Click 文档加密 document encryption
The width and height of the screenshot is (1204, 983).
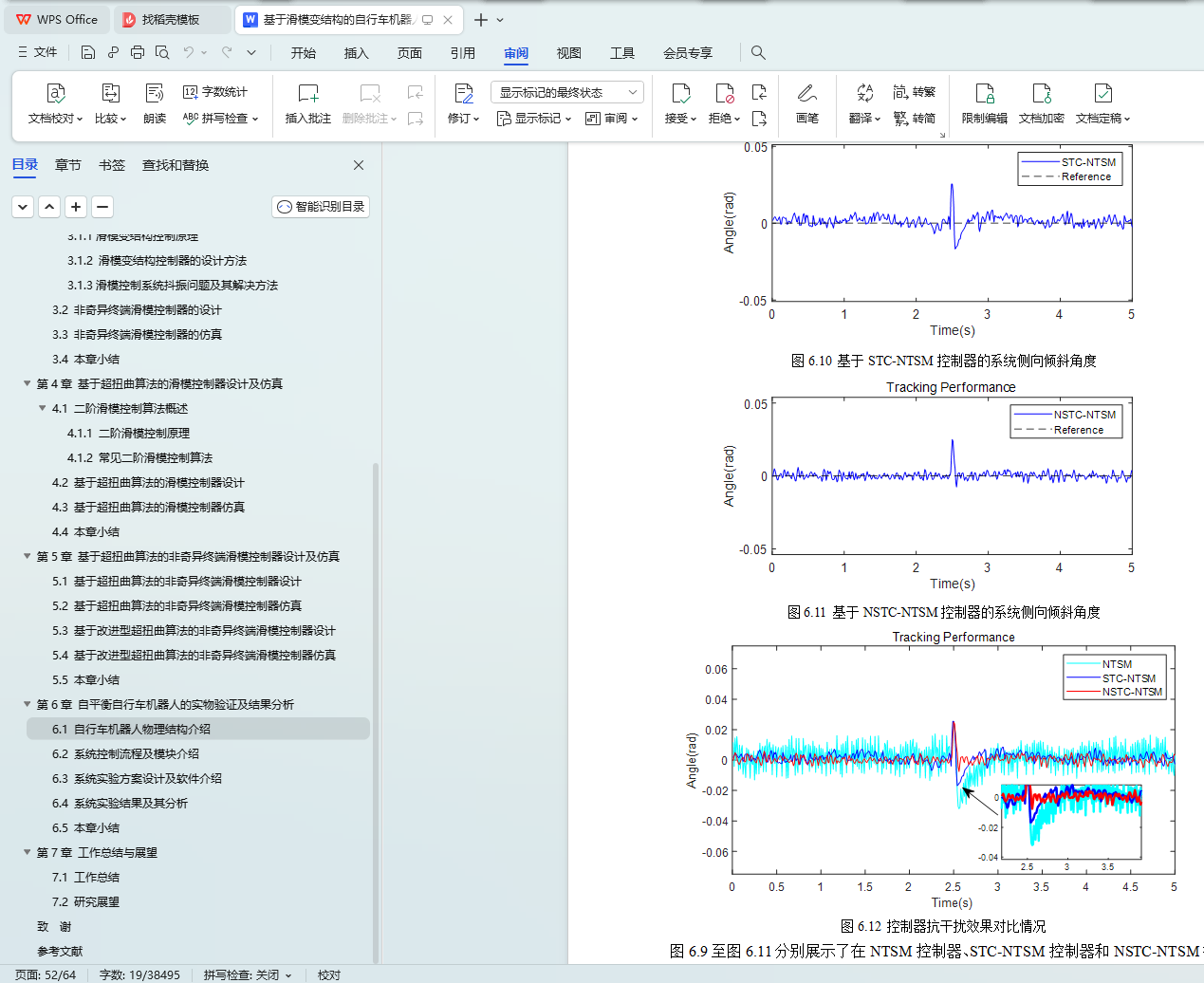pos(1042,104)
